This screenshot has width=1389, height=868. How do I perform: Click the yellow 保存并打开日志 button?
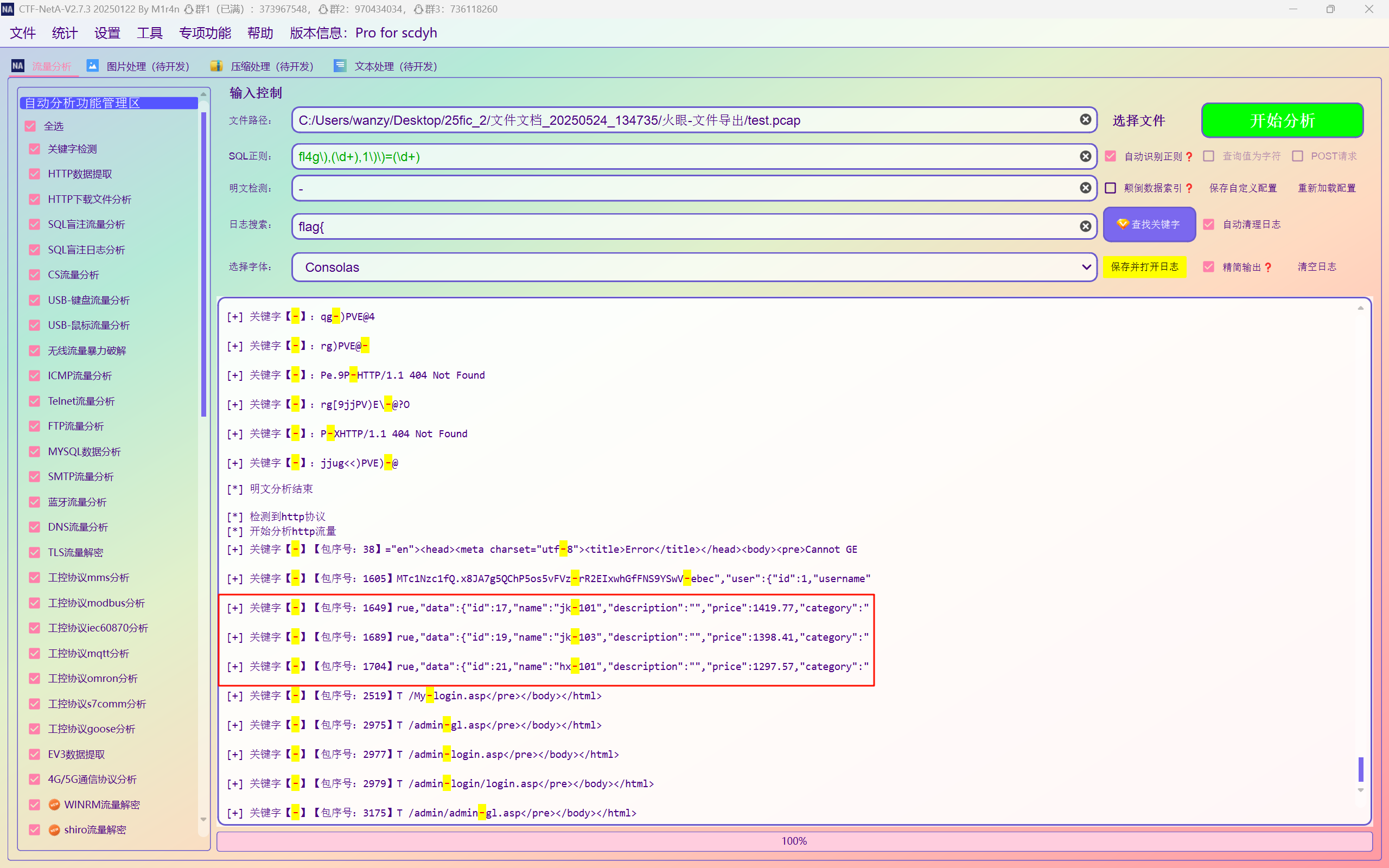1144,267
